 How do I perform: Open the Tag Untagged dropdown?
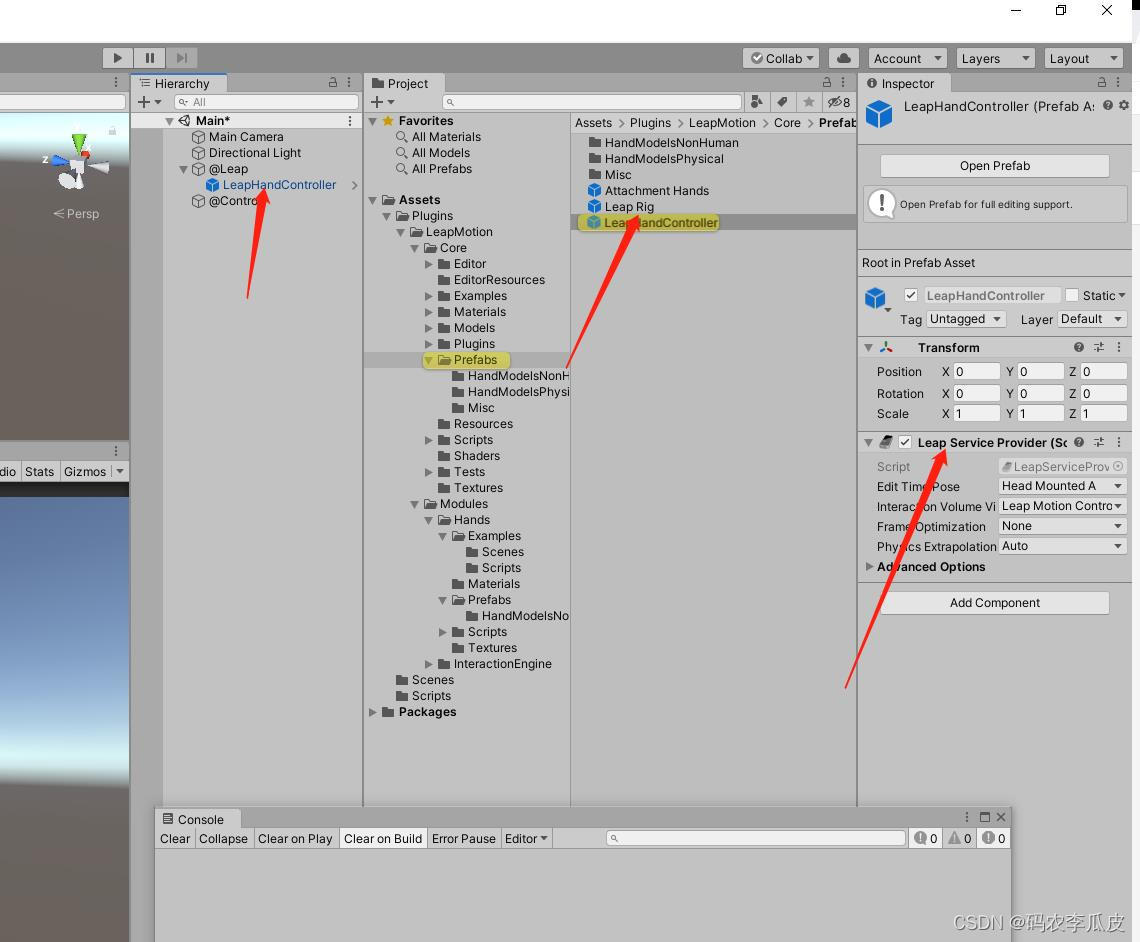click(966, 319)
